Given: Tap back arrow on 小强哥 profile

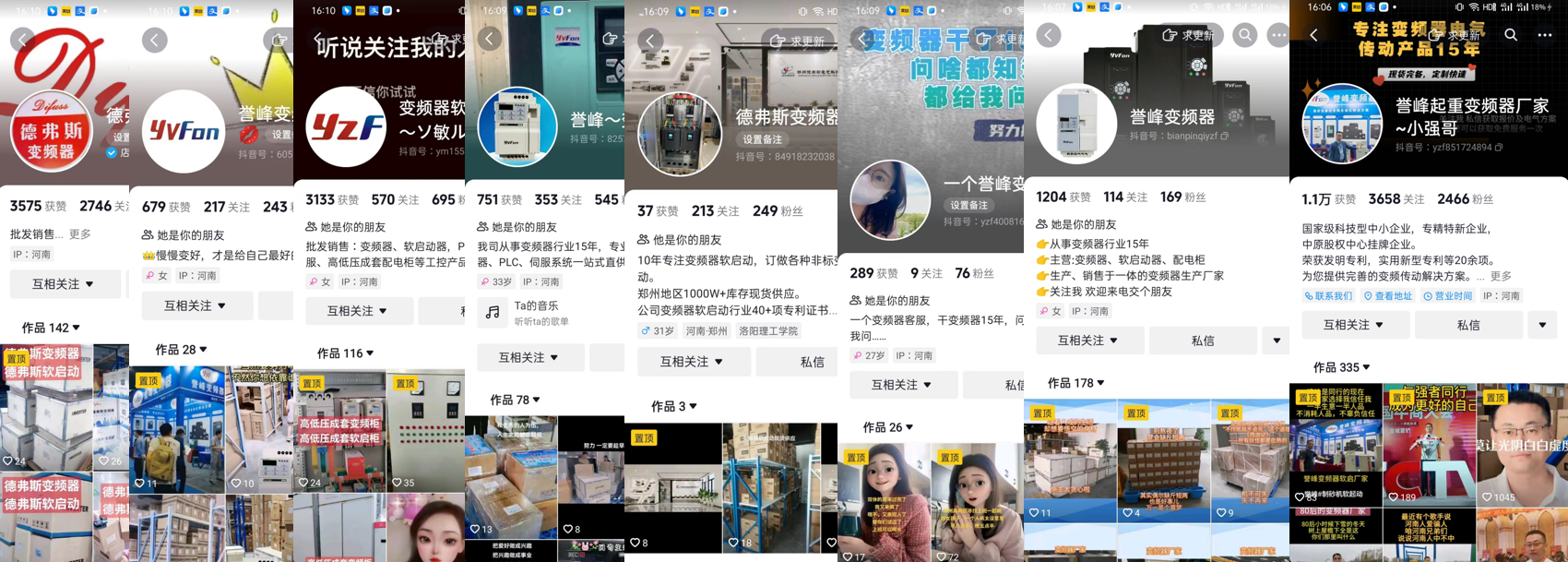Looking at the screenshot, I should (x=1313, y=35).
